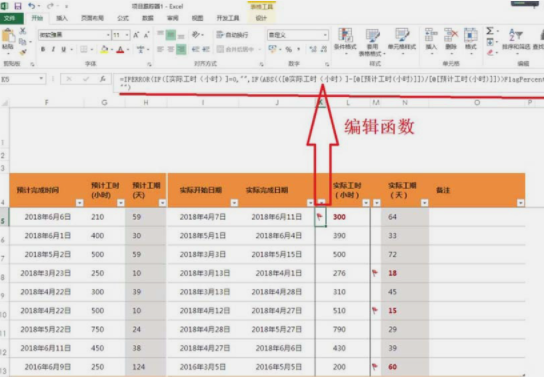Click the Cell Styles icon
This screenshot has width=544, height=377.
[x=402, y=35]
